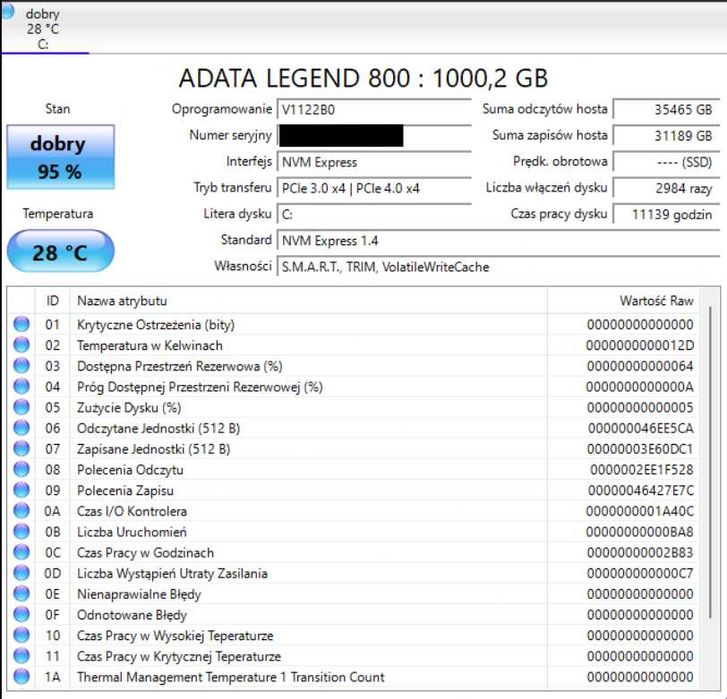Click the Własności features field
The image size is (727, 699).
(498, 267)
